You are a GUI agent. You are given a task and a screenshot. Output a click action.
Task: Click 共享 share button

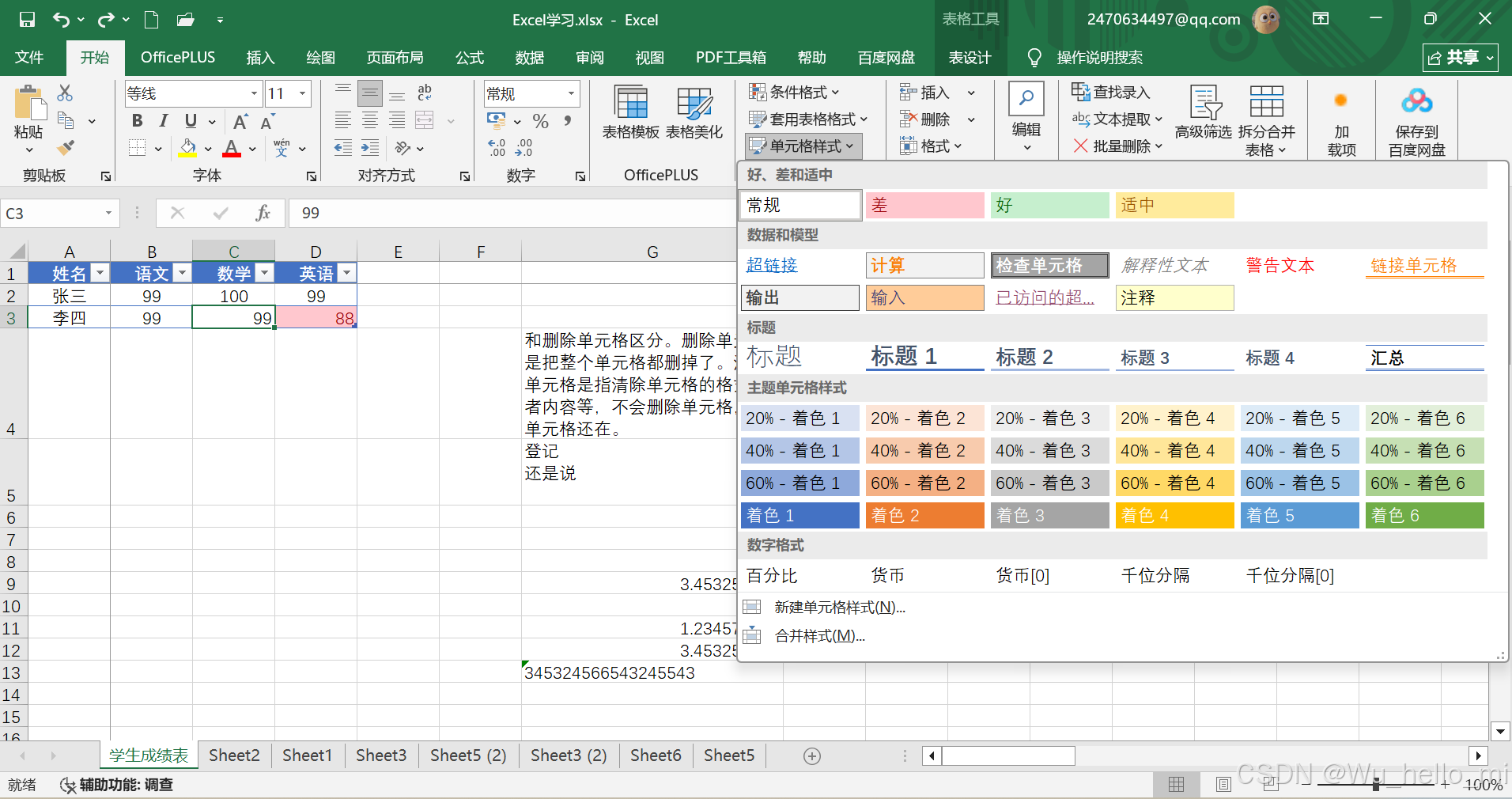pos(1461,57)
